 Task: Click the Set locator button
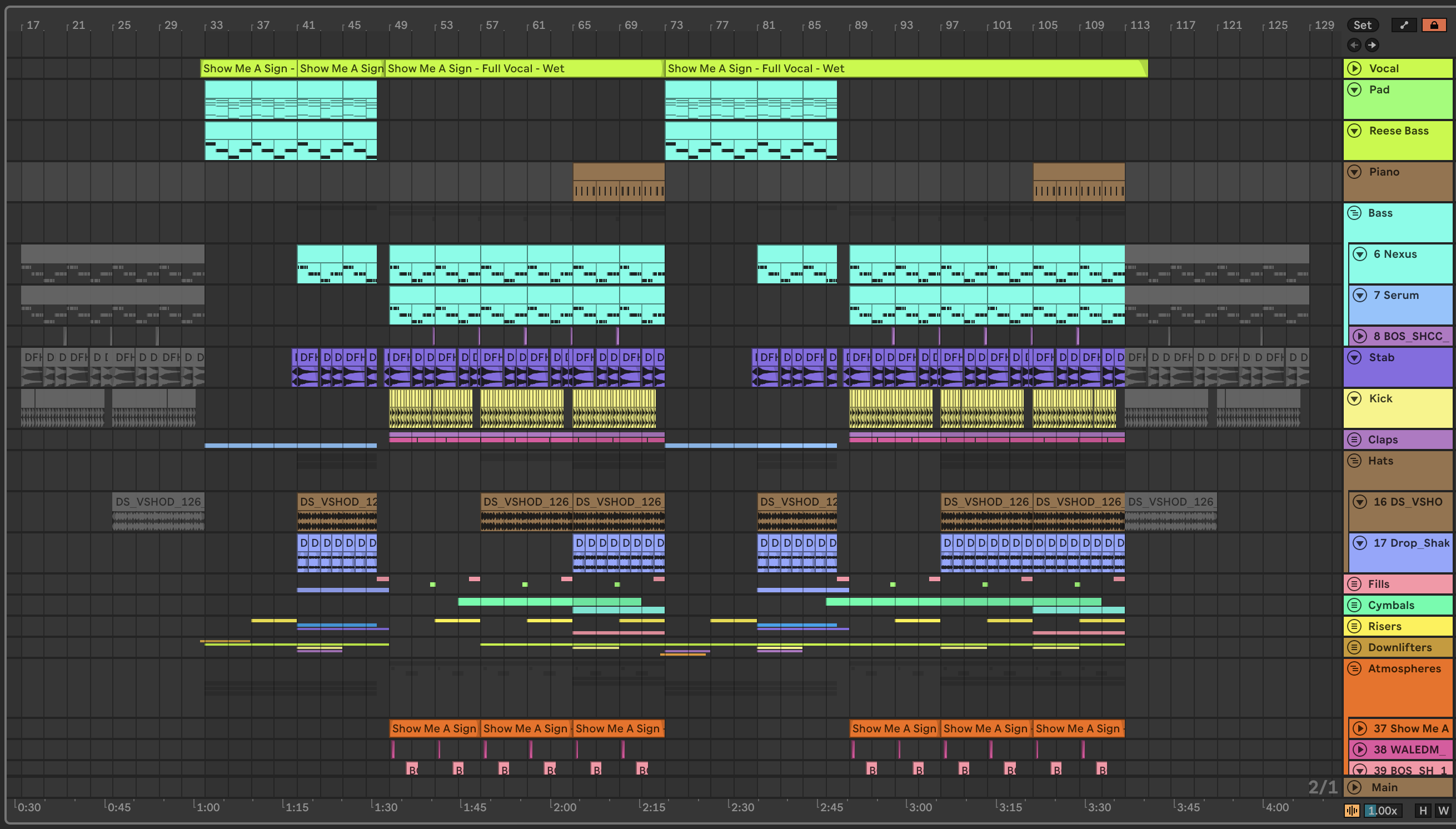click(x=1362, y=25)
